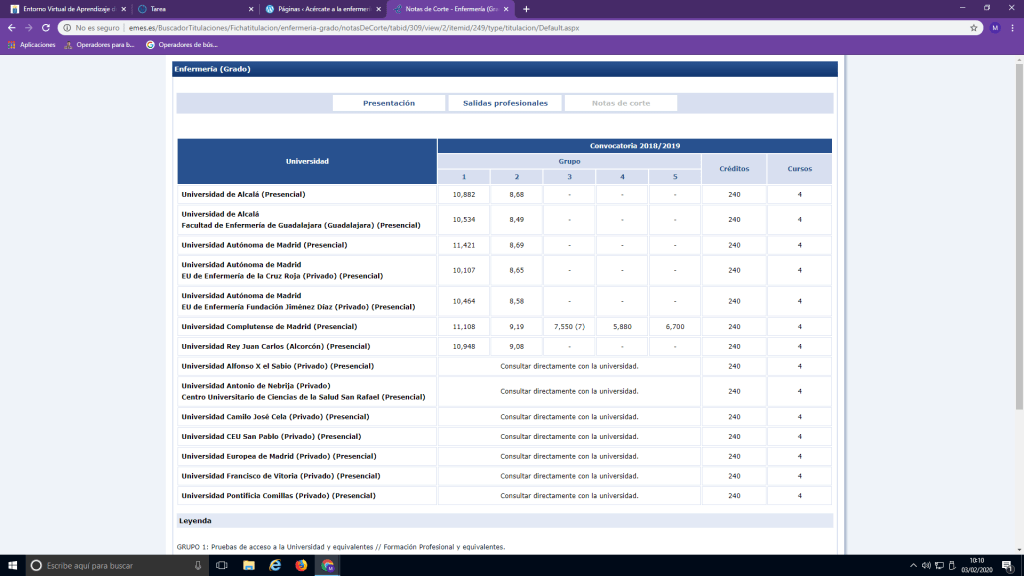
Task: Open a new browser tab with plus
Action: tap(526, 9)
